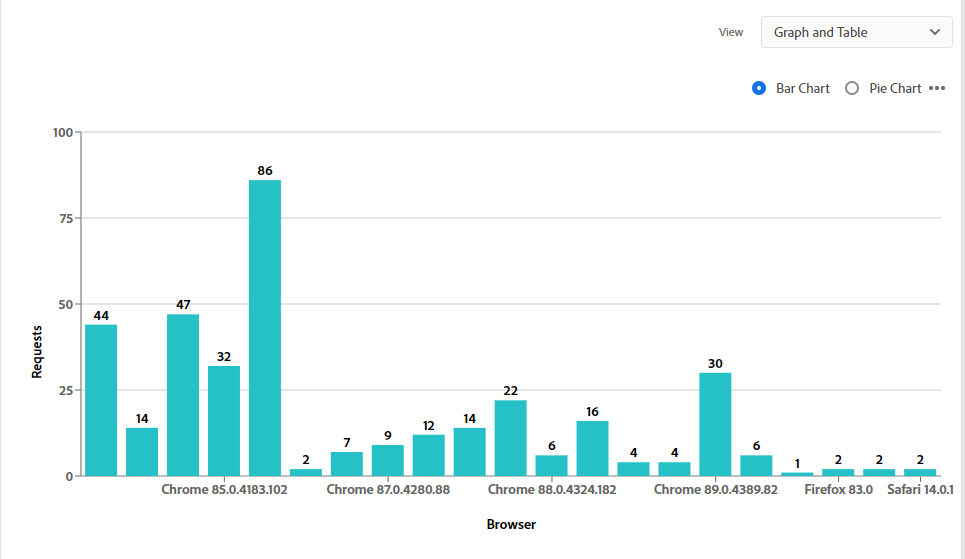Click the bar with value 32

pyautogui.click(x=224, y=421)
